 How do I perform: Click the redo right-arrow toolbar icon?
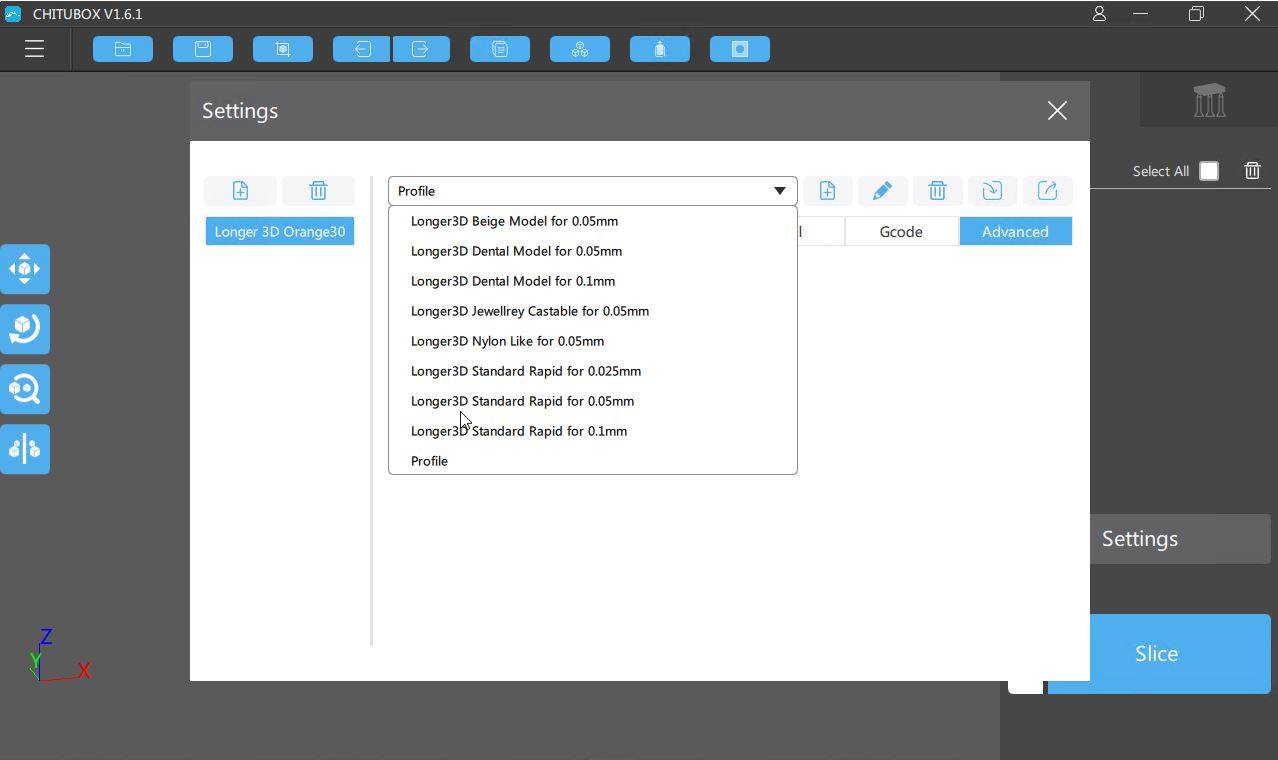[x=421, y=49]
